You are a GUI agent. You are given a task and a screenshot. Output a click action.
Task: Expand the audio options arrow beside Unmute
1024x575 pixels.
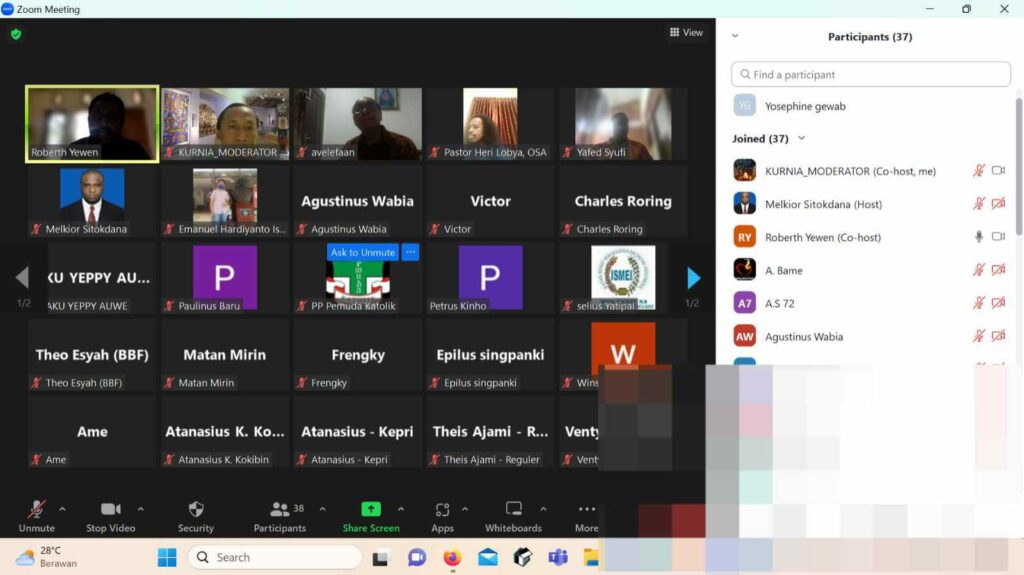pos(62,509)
